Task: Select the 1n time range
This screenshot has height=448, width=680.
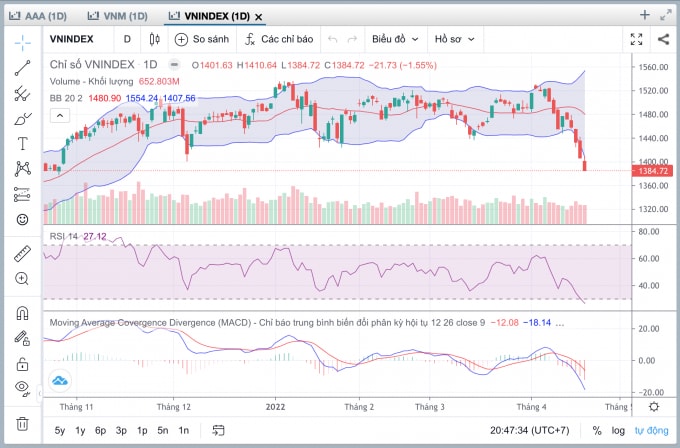Action: click(183, 431)
